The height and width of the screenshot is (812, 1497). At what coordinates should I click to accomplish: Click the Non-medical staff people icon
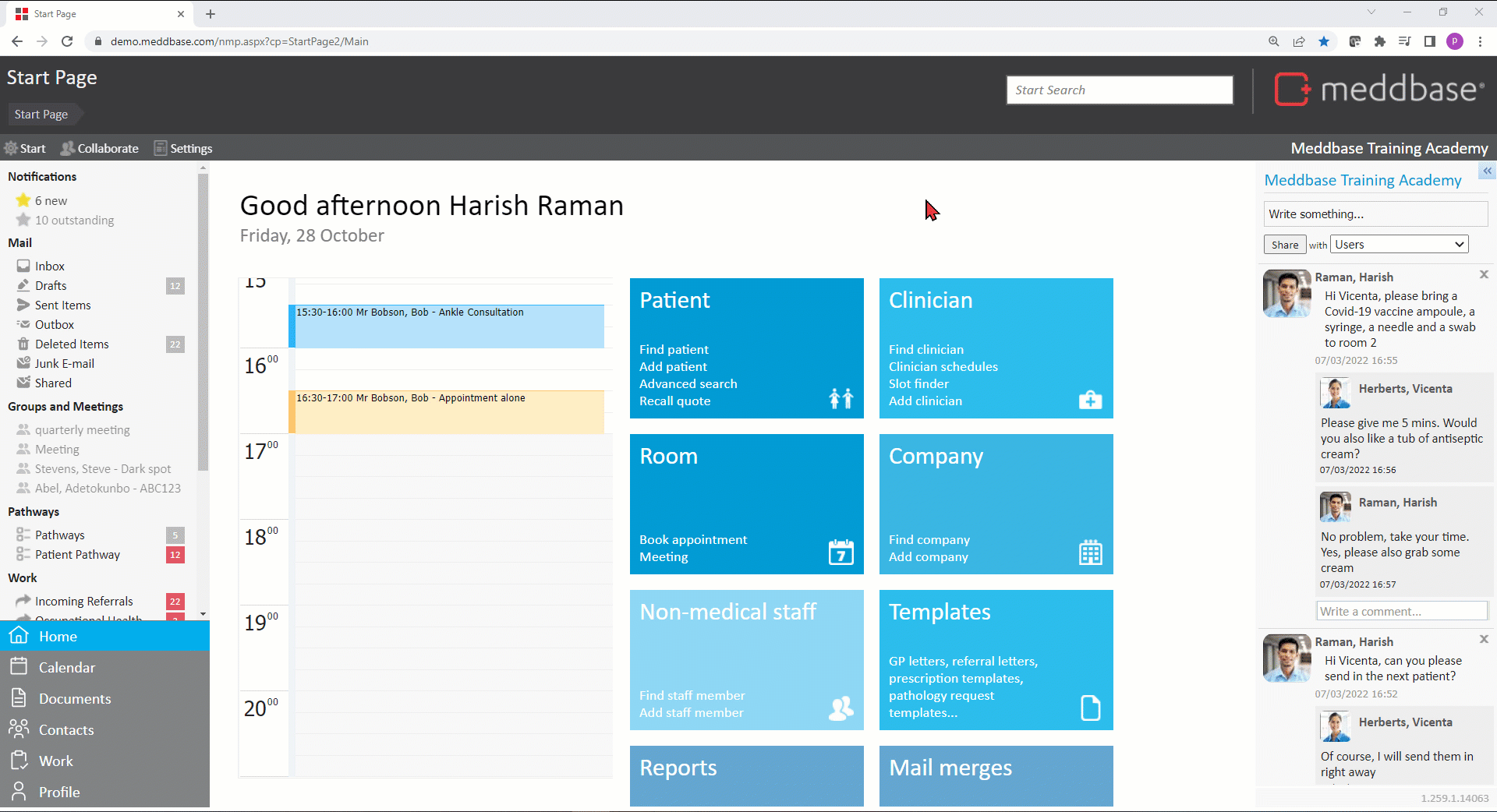pos(841,708)
